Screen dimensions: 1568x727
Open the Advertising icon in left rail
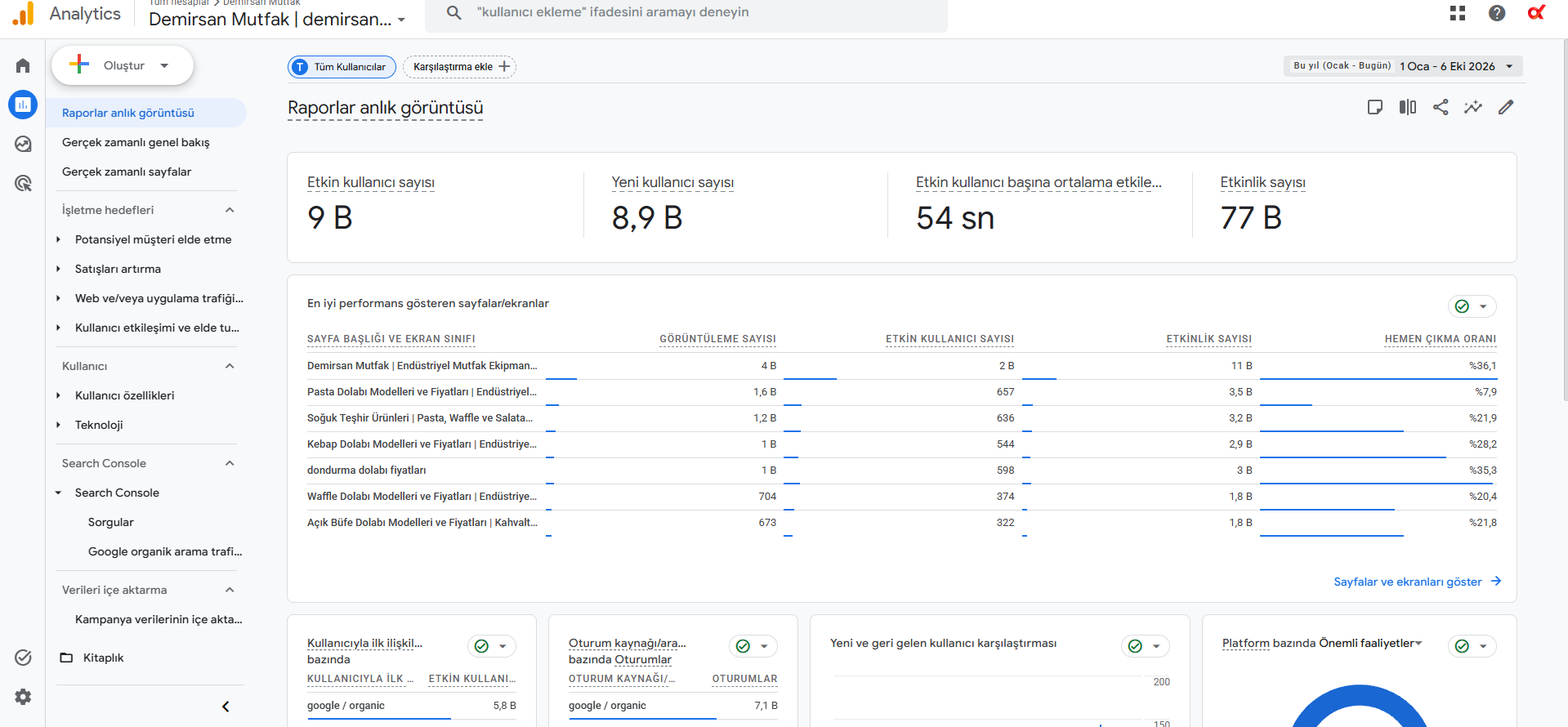click(x=23, y=183)
